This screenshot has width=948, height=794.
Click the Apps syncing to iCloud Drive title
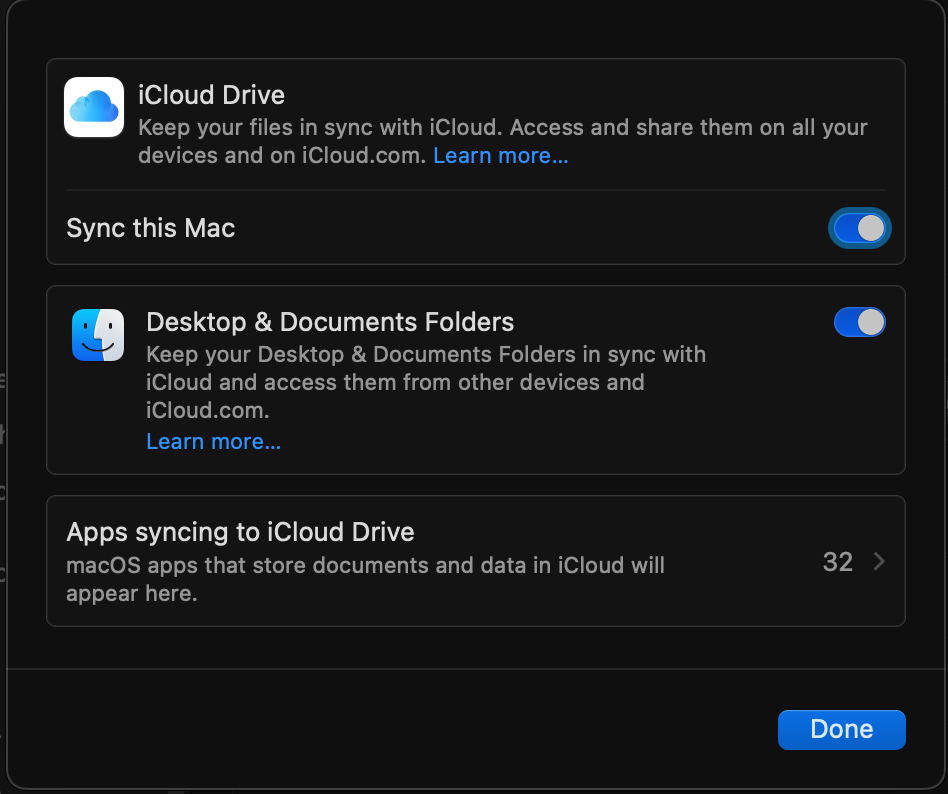click(x=240, y=532)
